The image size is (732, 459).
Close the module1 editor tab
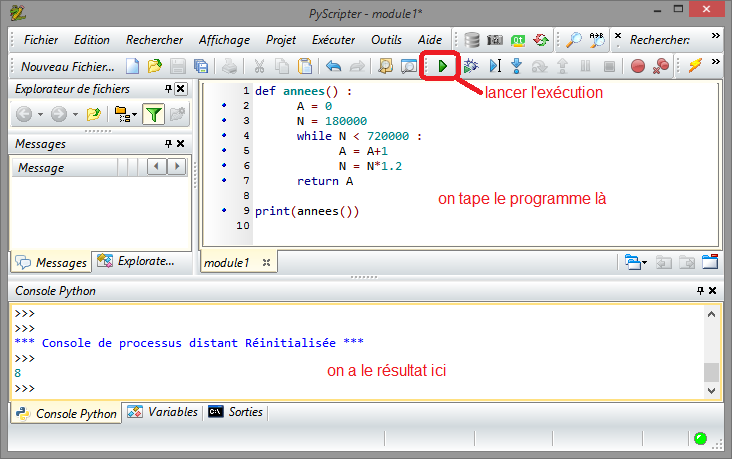(266, 263)
